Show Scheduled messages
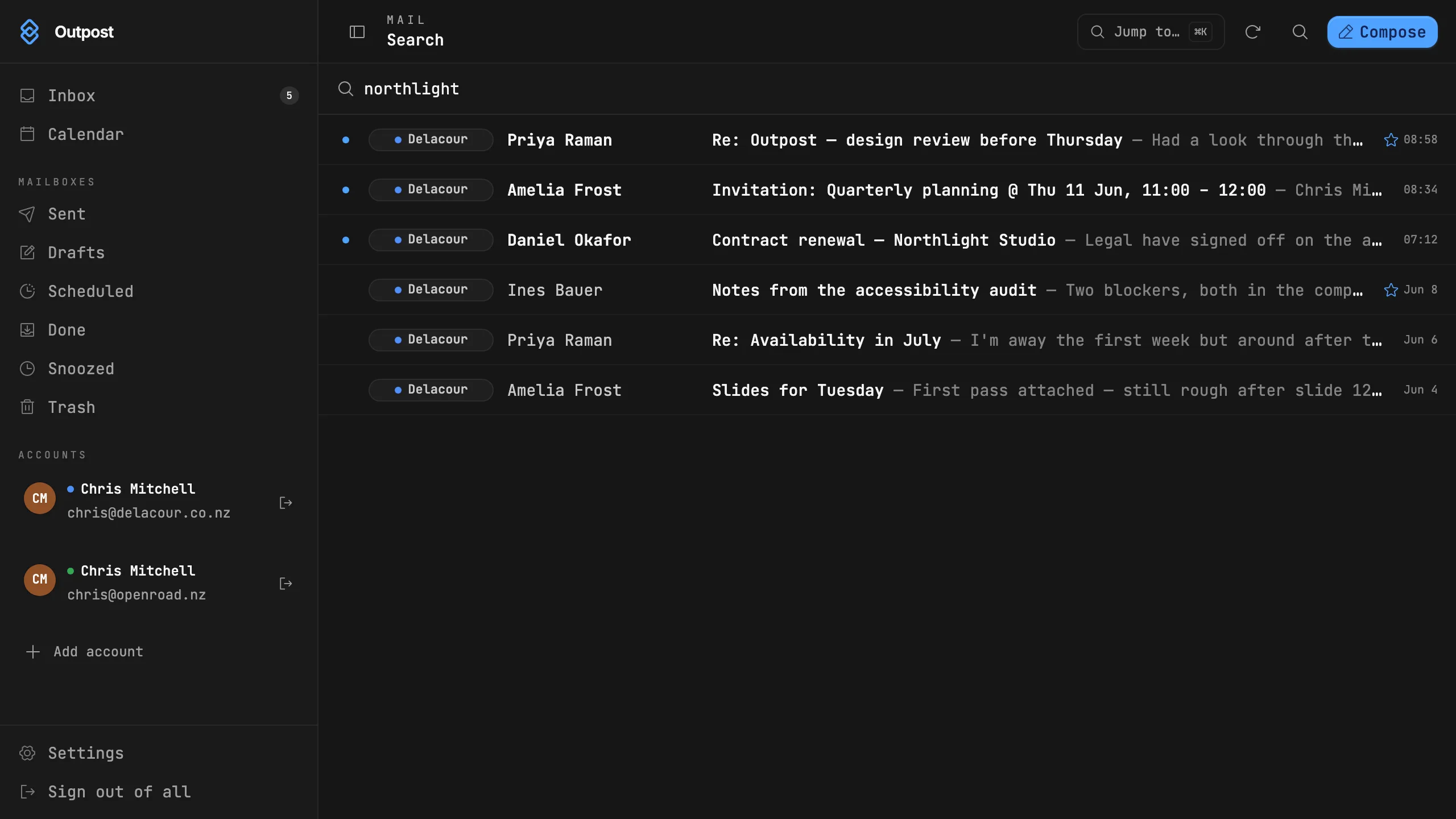 [159, 291]
